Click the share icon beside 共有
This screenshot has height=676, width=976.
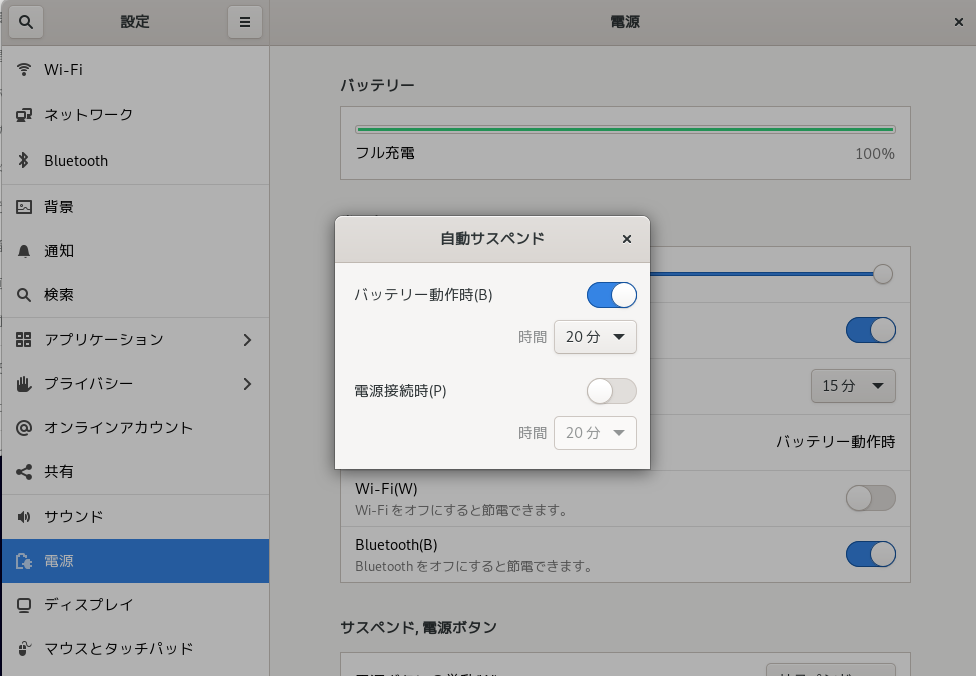coord(24,472)
